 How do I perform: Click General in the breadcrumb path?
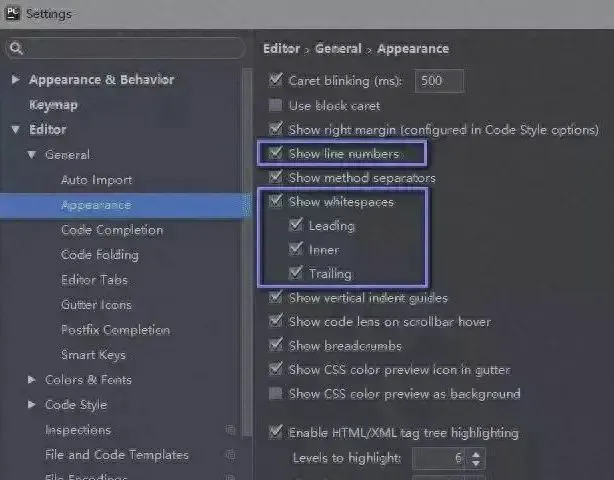(338, 48)
